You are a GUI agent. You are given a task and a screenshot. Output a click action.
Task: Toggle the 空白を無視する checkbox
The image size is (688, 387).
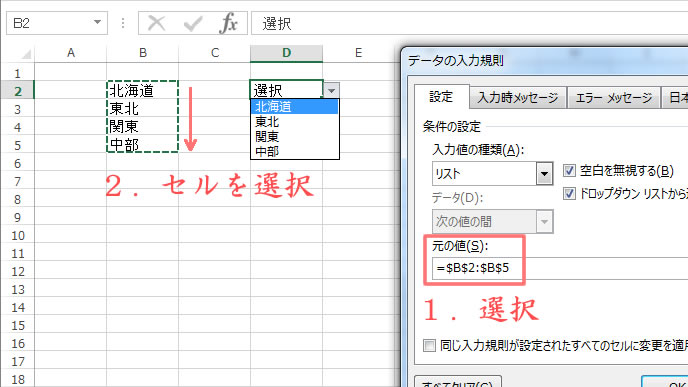point(569,170)
